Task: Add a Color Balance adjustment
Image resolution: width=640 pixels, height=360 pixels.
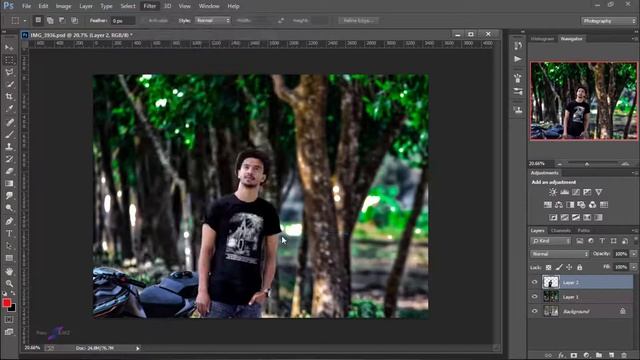Action: (x=559, y=204)
